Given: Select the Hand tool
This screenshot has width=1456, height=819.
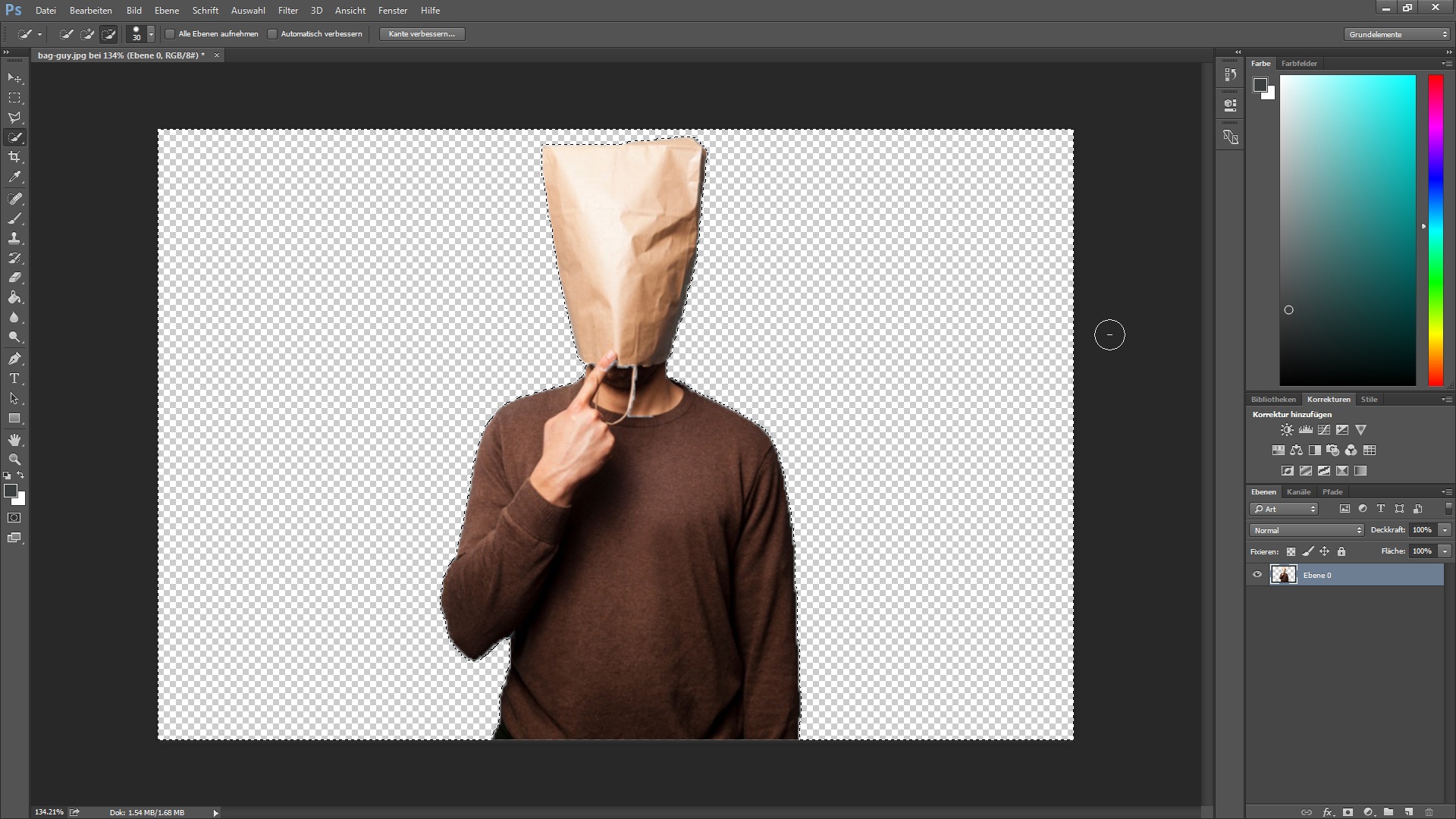Looking at the screenshot, I should point(14,440).
